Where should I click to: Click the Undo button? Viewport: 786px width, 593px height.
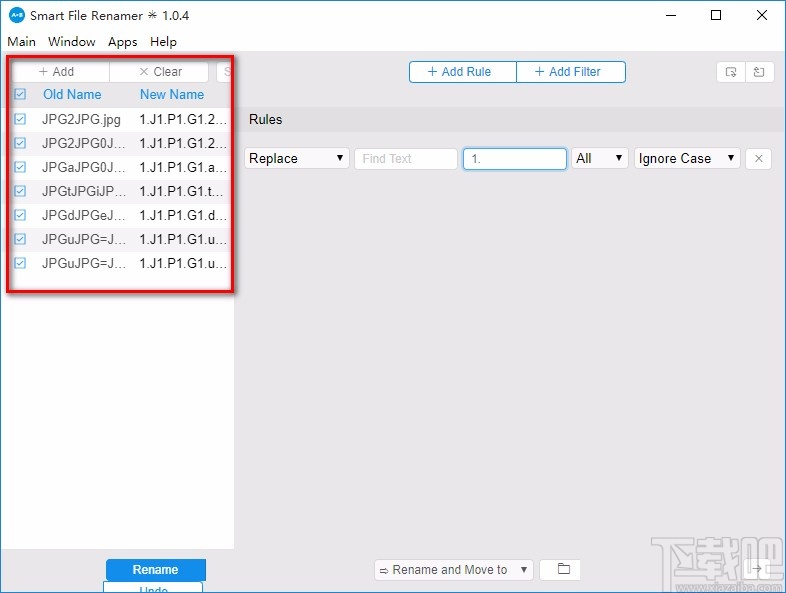tap(153, 587)
